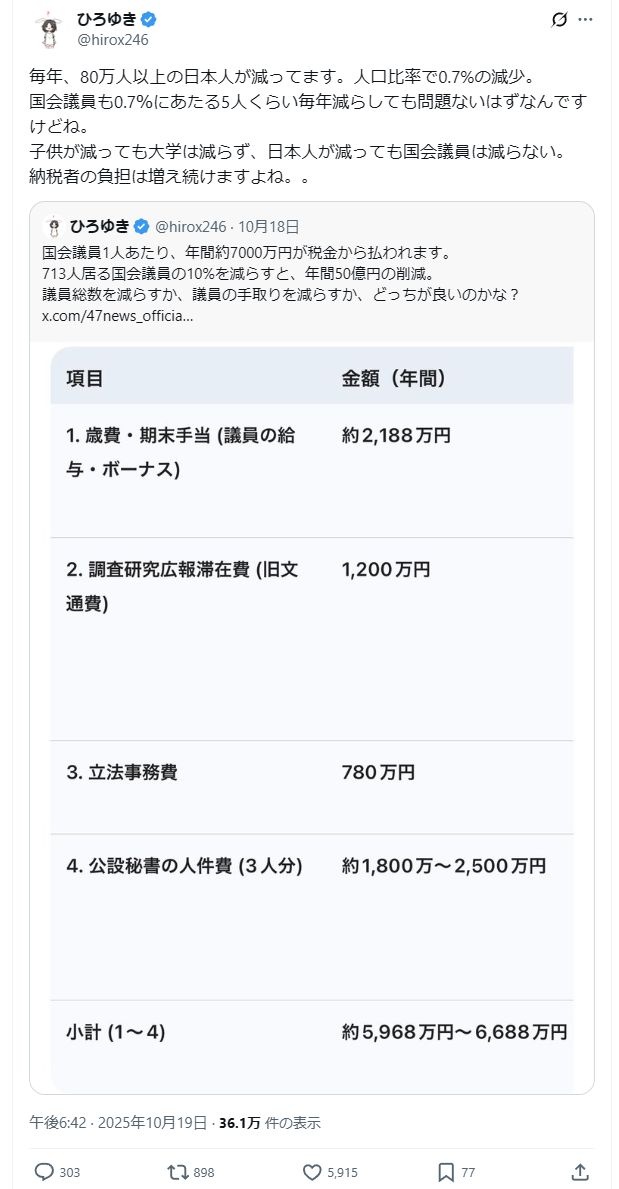
Task: Open the three-dot more options menu
Action: pyautogui.click(x=586, y=20)
